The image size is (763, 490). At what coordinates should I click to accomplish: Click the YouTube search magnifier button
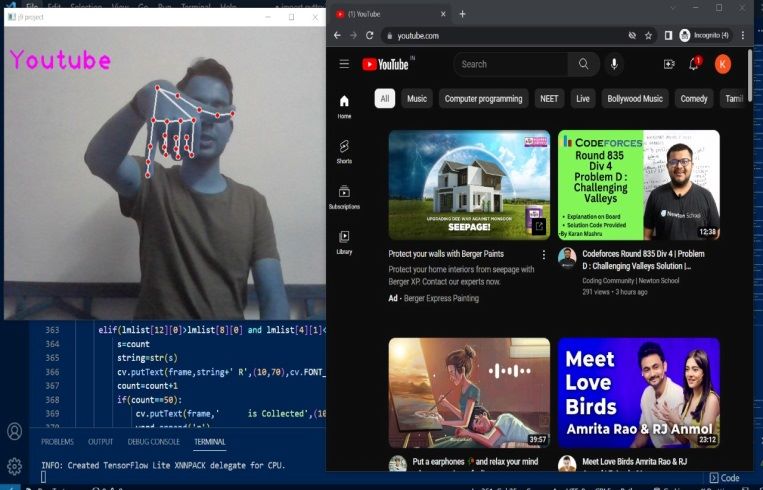coord(583,64)
